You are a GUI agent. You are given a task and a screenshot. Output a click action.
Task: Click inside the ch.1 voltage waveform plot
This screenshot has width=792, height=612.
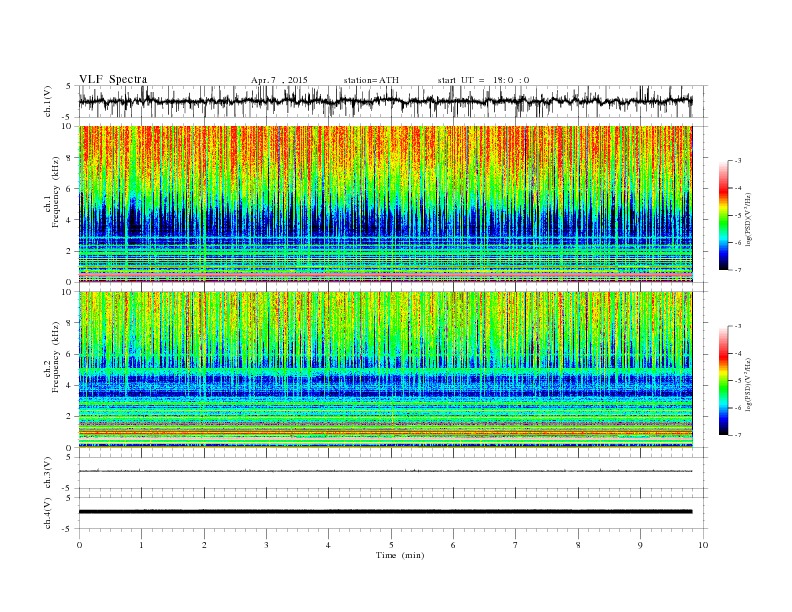click(x=393, y=101)
